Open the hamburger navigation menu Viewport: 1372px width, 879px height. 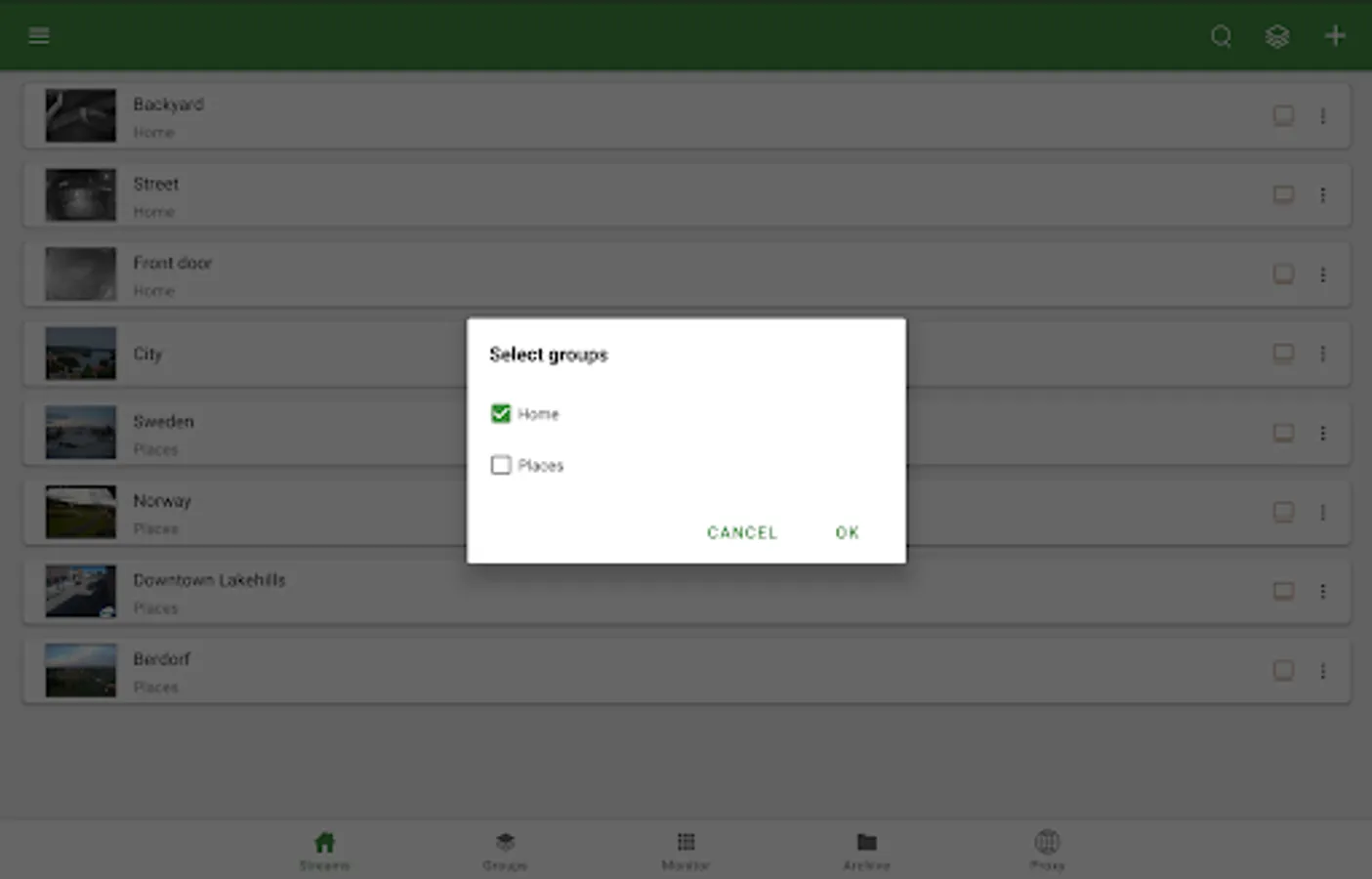tap(39, 36)
